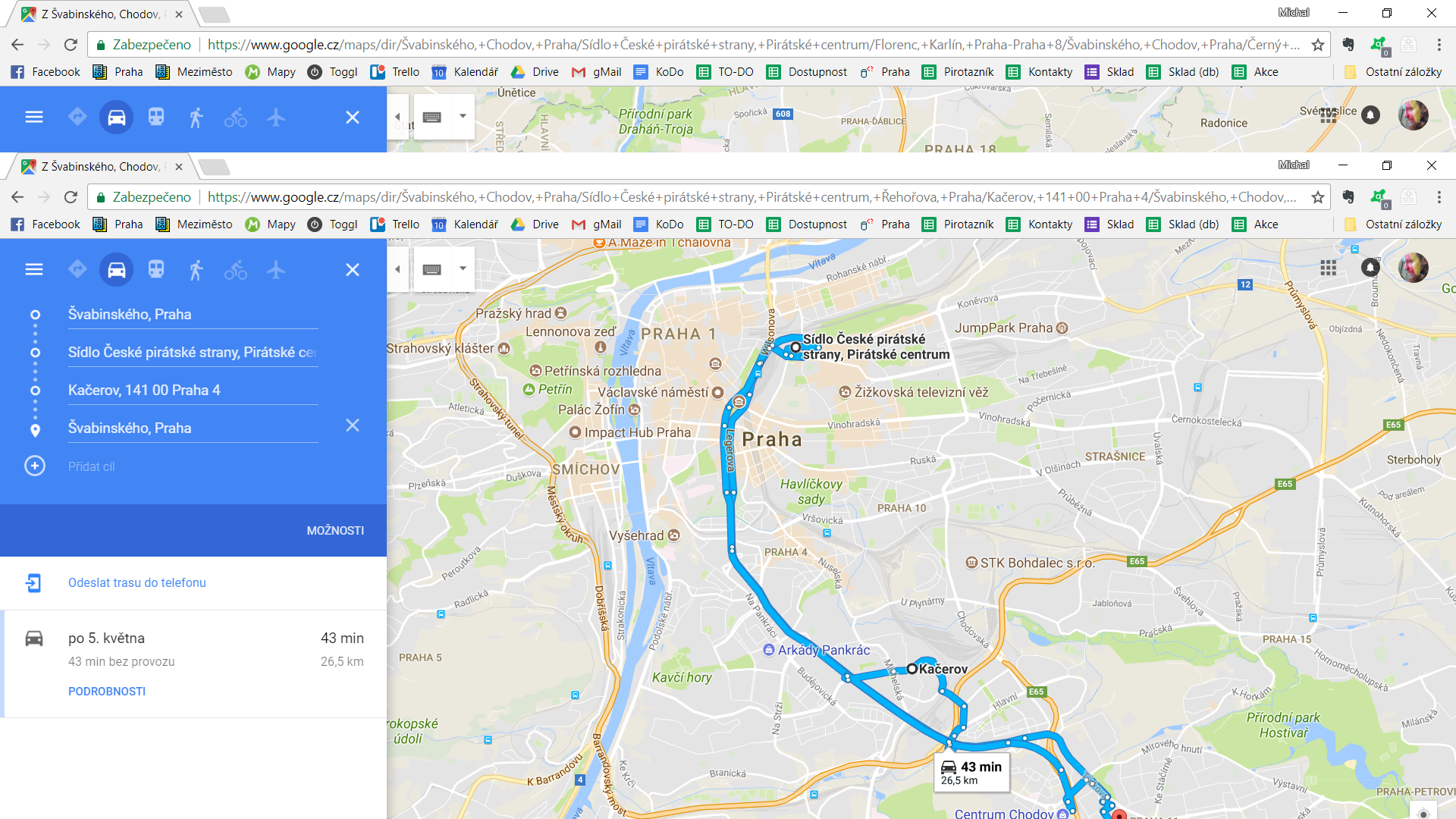Open gMail bookmark
This screenshot has width=1456, height=819.
pos(597,224)
